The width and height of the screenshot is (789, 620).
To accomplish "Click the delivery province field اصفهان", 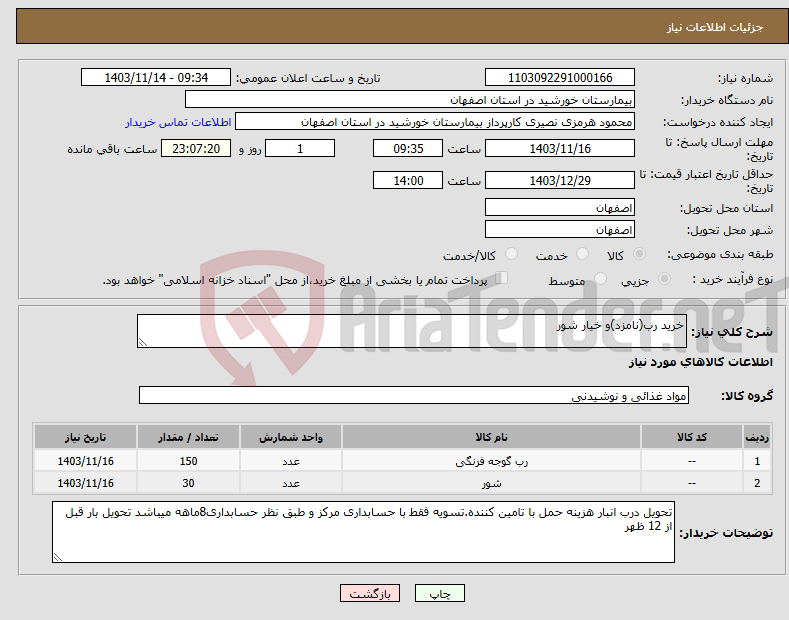I will click(x=560, y=207).
